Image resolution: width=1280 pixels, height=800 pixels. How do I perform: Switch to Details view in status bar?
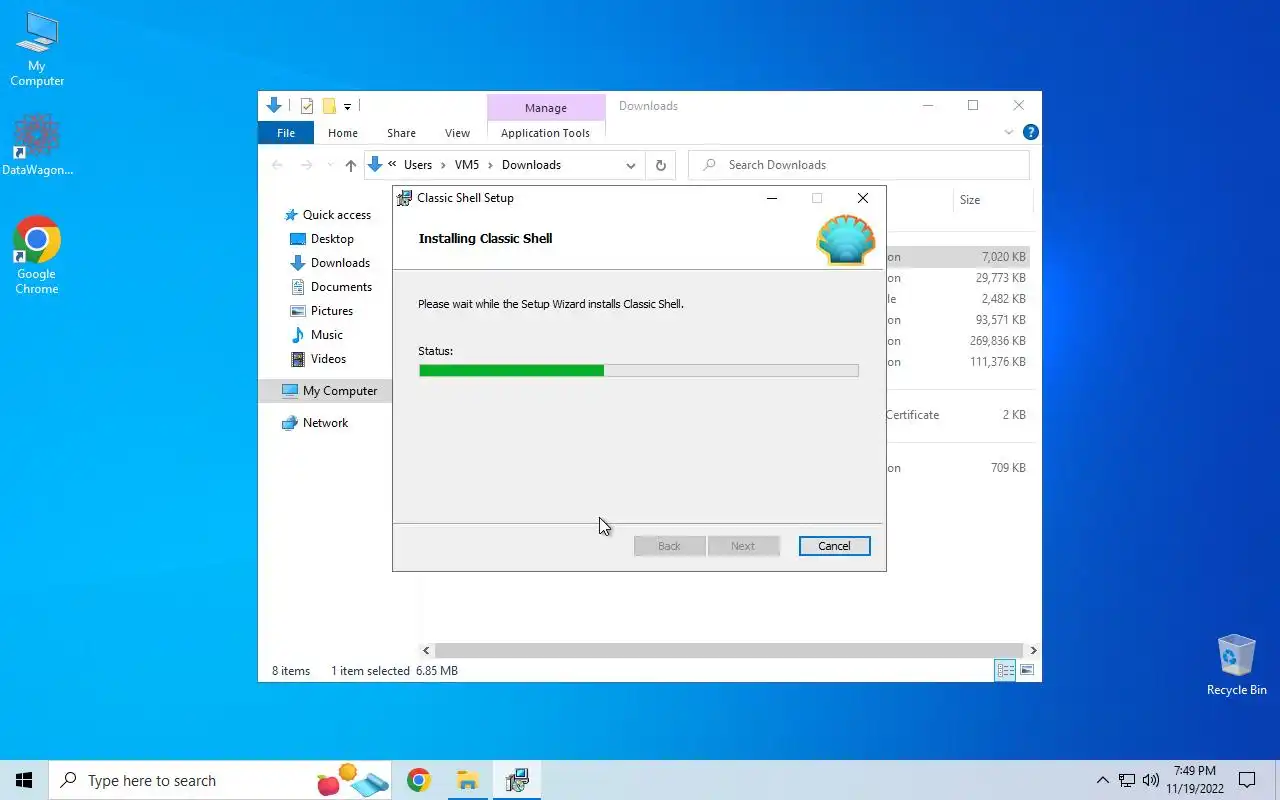[1005, 670]
